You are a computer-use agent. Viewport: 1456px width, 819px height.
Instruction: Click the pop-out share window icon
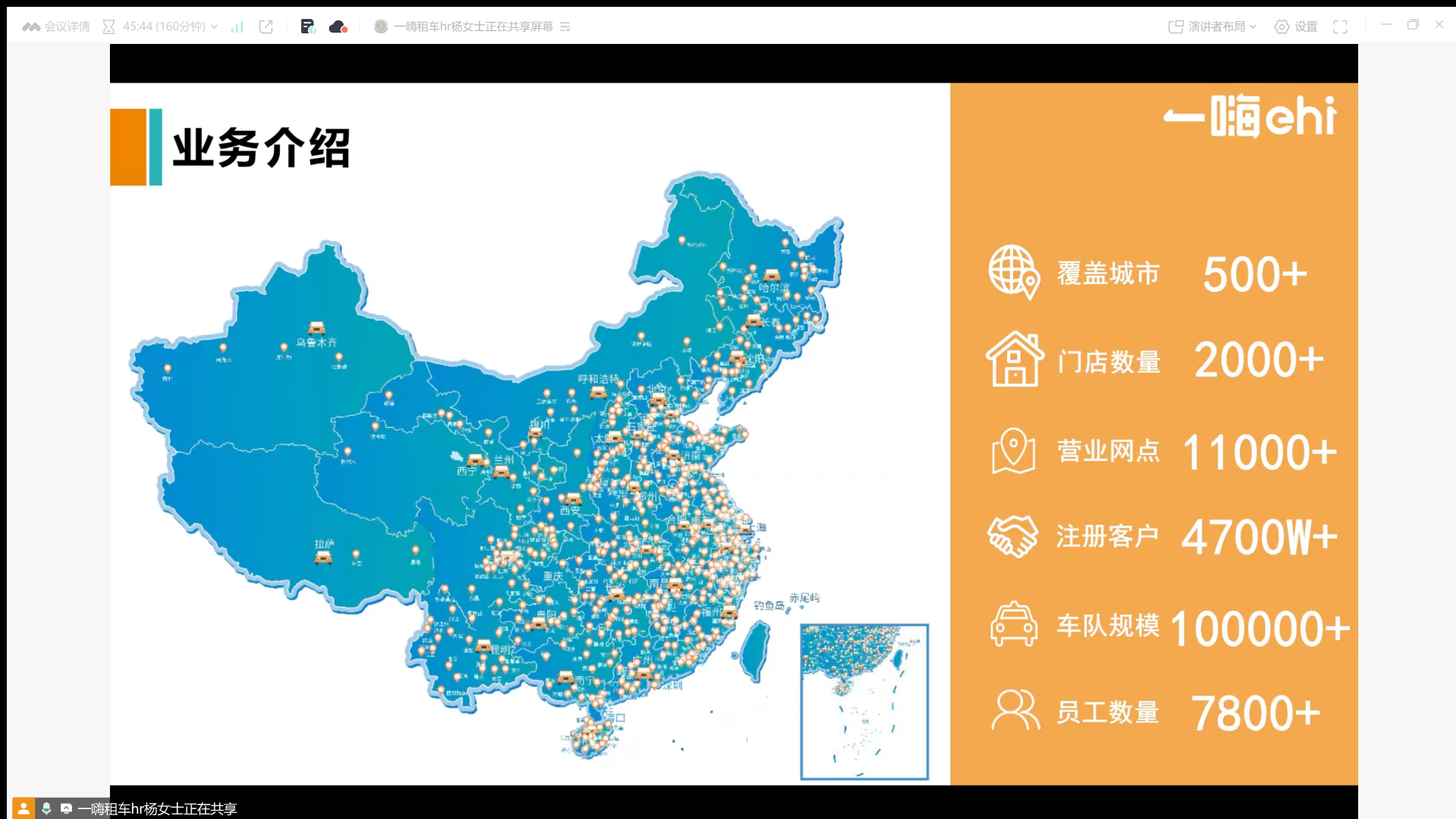pos(265,27)
